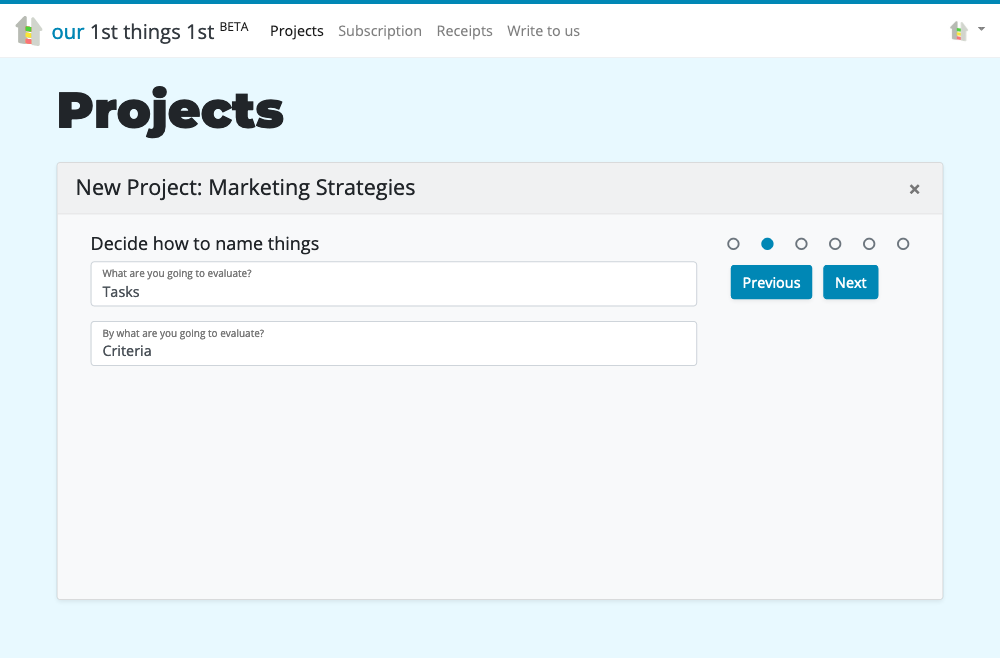The height and width of the screenshot is (658, 1000).
Task: Focus the 'What are you going to evaluate?' field
Action: 393,284
